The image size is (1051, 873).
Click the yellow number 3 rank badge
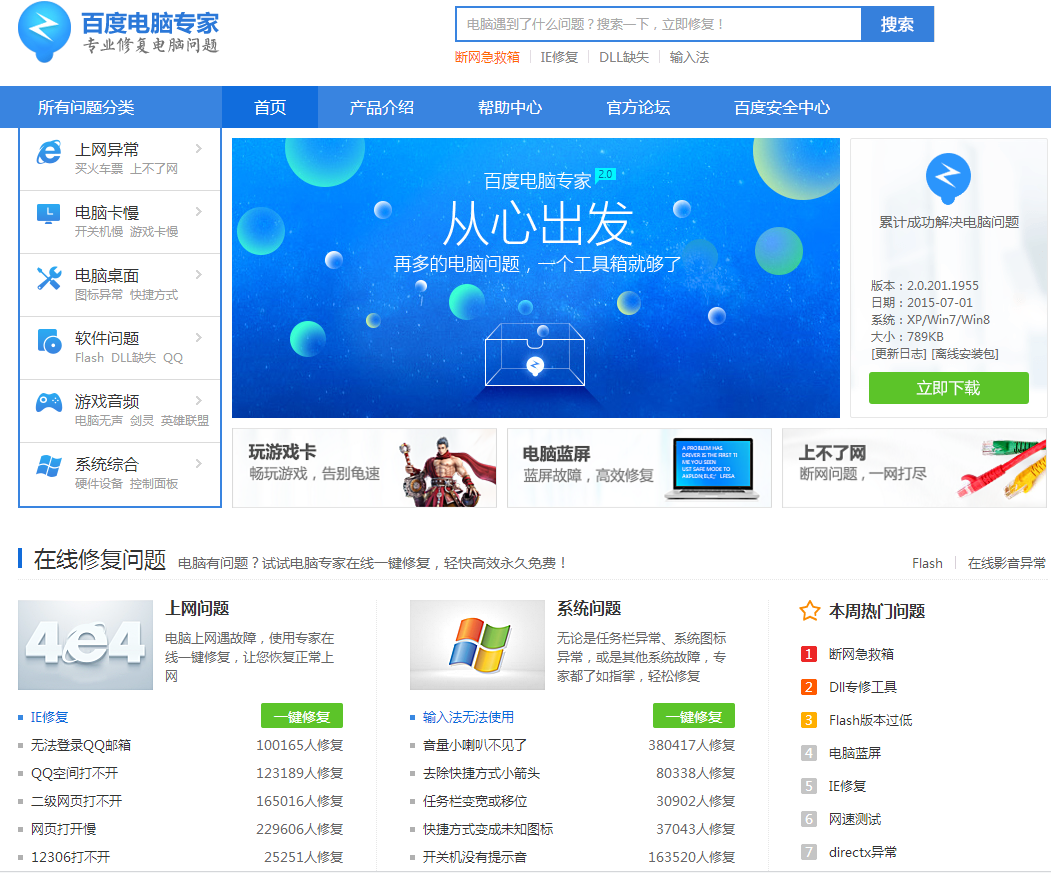click(809, 719)
